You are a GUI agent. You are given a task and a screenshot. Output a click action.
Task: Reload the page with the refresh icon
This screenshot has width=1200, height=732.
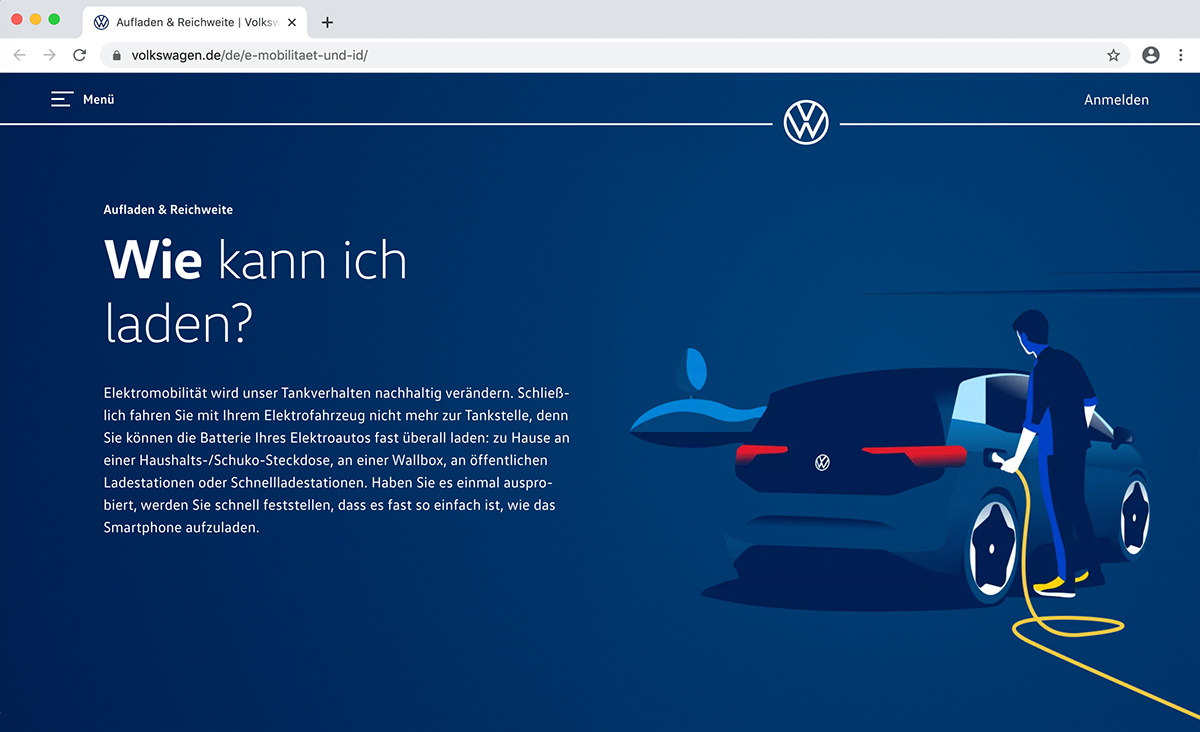(x=80, y=56)
